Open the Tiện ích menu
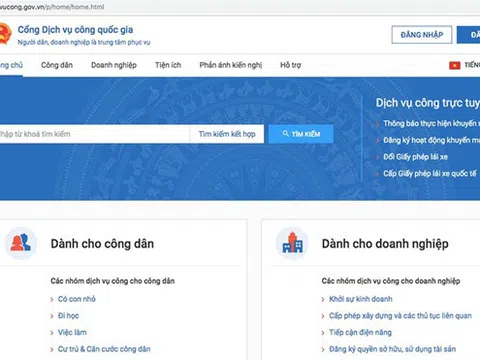480x360 pixels. (x=168, y=65)
